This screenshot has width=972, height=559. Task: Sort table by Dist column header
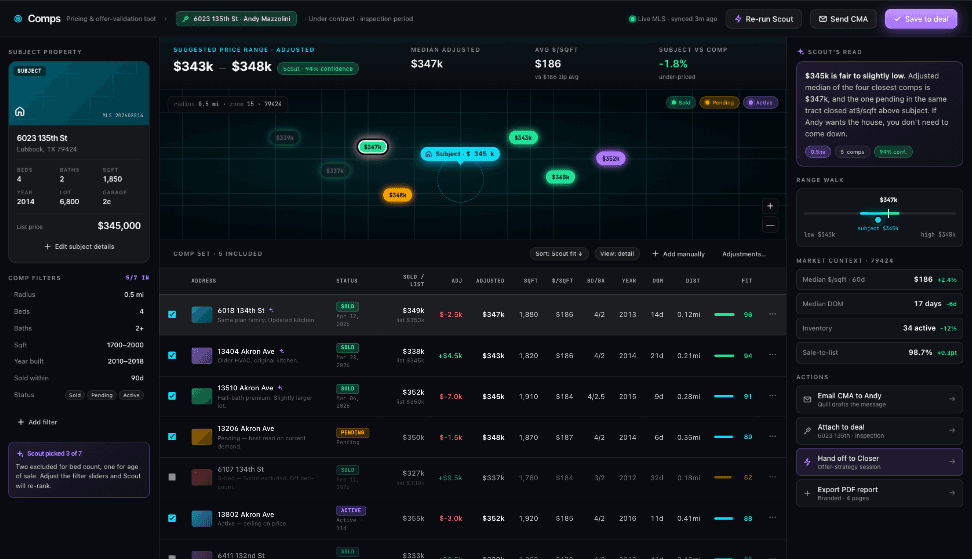pos(692,281)
